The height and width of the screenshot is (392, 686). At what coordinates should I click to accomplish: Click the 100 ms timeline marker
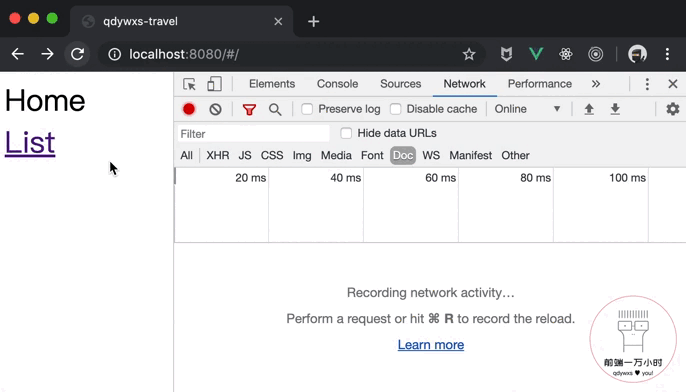pyautogui.click(x=627, y=178)
